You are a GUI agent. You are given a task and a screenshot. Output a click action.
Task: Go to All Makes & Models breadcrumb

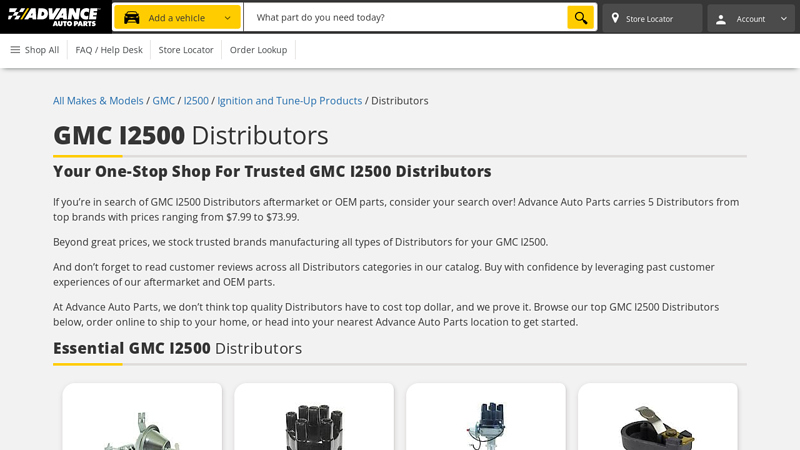98,101
